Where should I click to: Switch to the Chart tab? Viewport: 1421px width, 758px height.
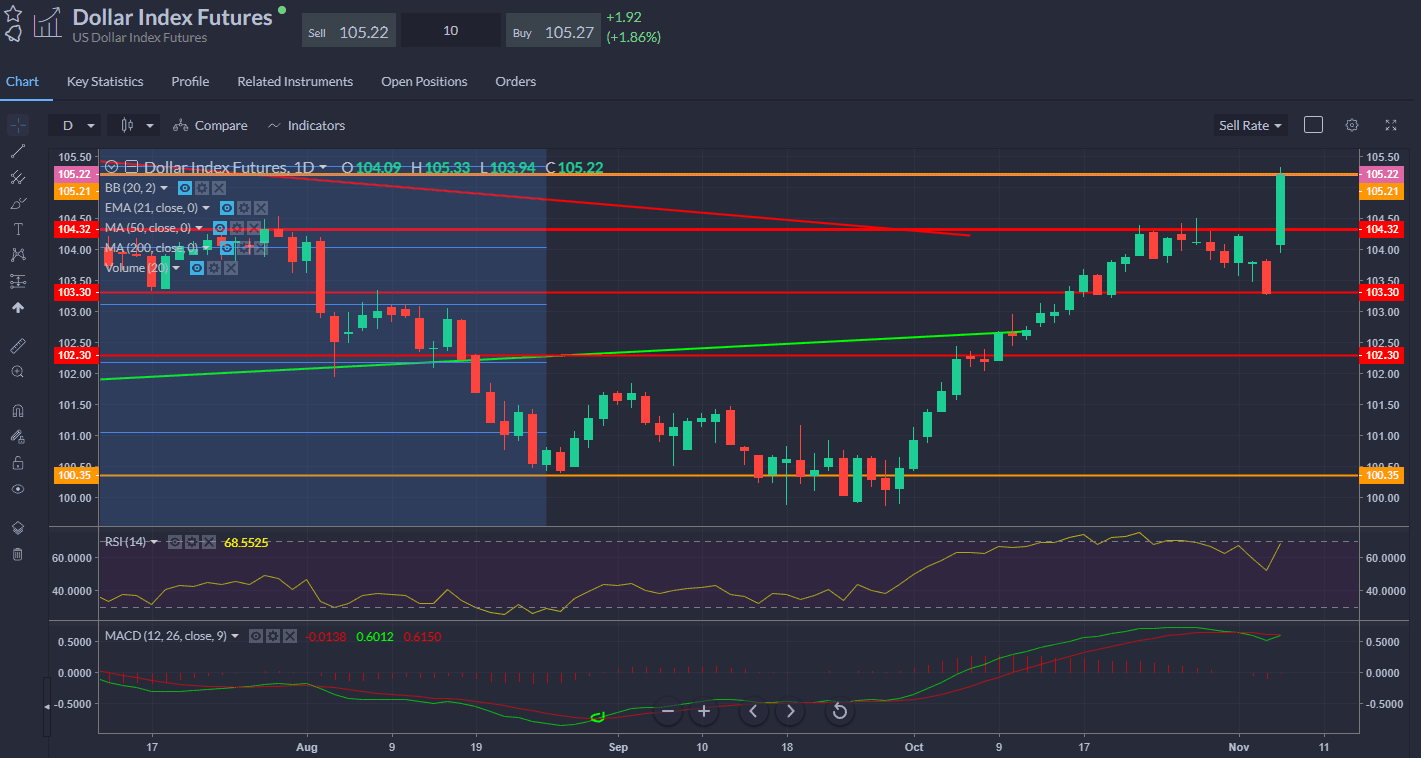pyautogui.click(x=22, y=82)
